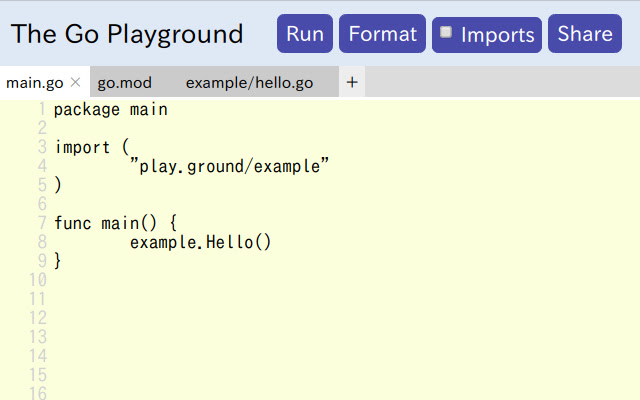
Task: Select the main.go tab
Action: 35,83
